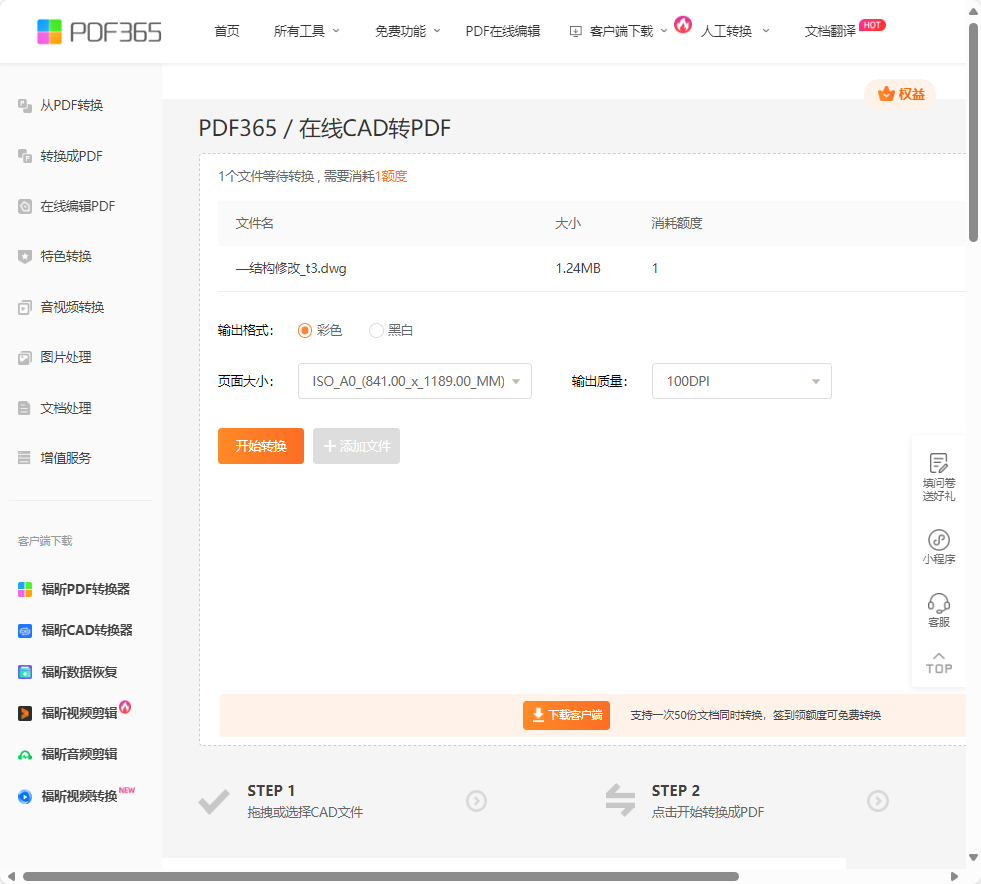Click the flame badge near 人工转换

click(x=683, y=24)
